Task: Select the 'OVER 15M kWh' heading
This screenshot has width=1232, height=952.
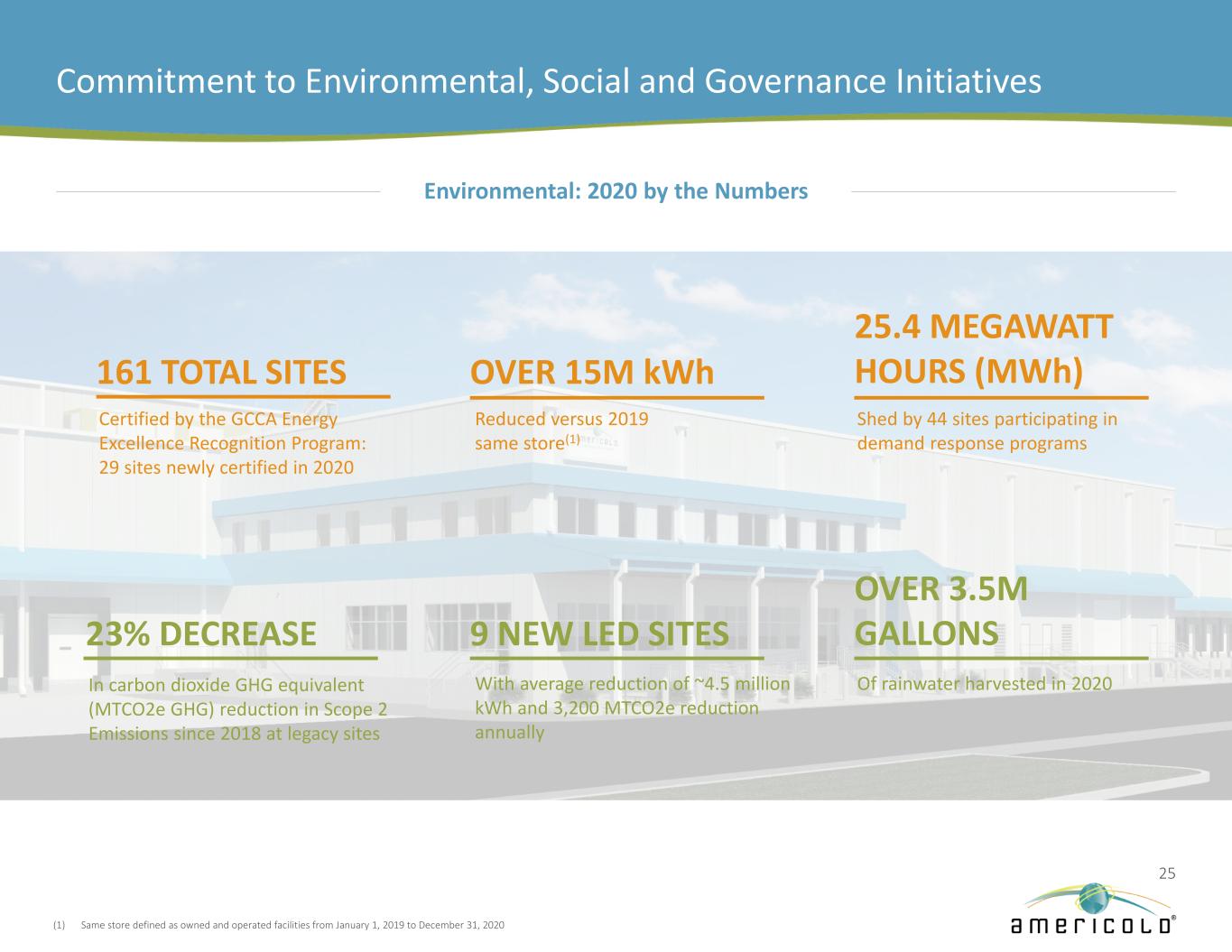Action: click(x=591, y=372)
